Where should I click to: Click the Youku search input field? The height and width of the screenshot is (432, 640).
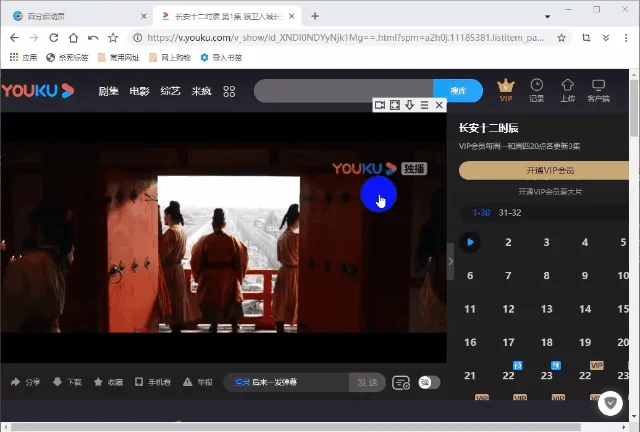(x=344, y=91)
